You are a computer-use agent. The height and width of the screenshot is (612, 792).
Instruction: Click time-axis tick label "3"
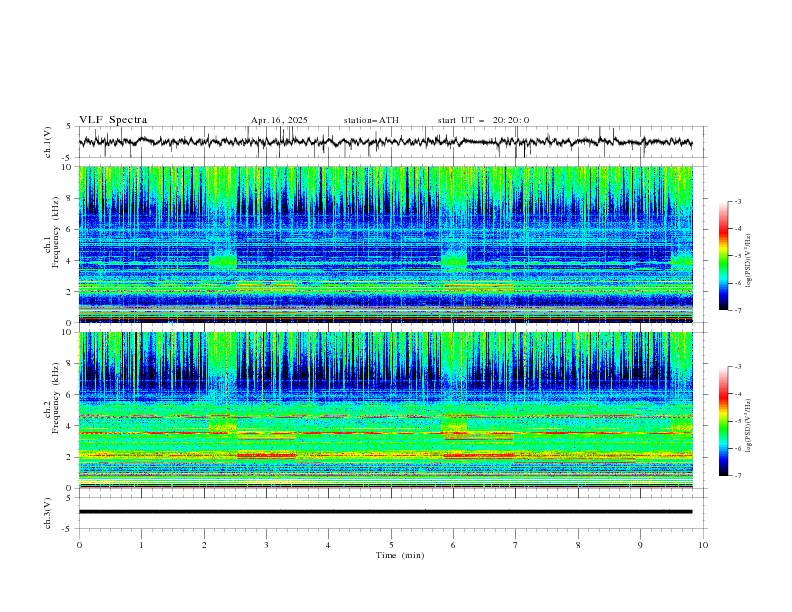point(266,545)
